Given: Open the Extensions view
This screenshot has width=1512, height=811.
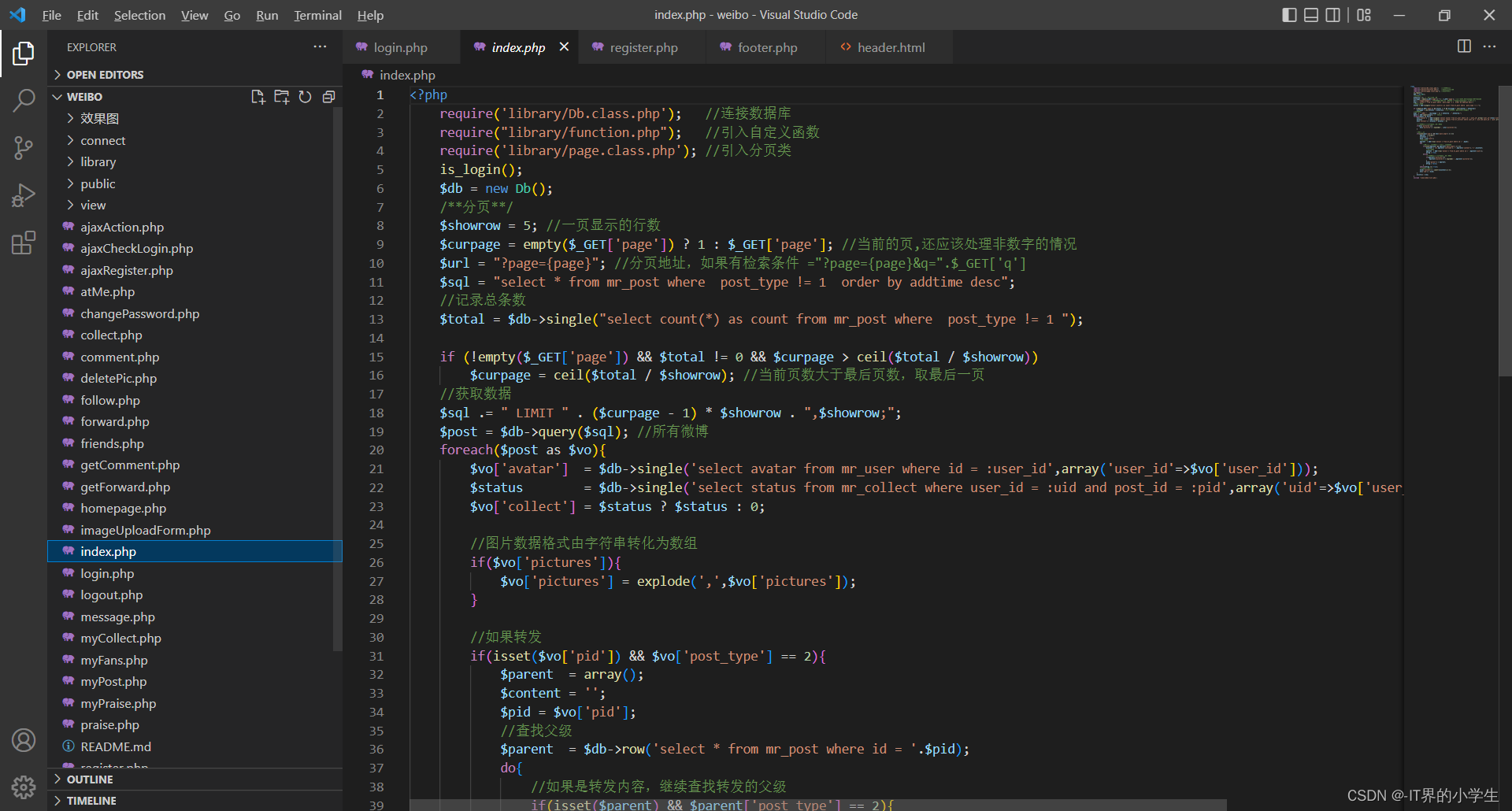Looking at the screenshot, I should point(24,243).
